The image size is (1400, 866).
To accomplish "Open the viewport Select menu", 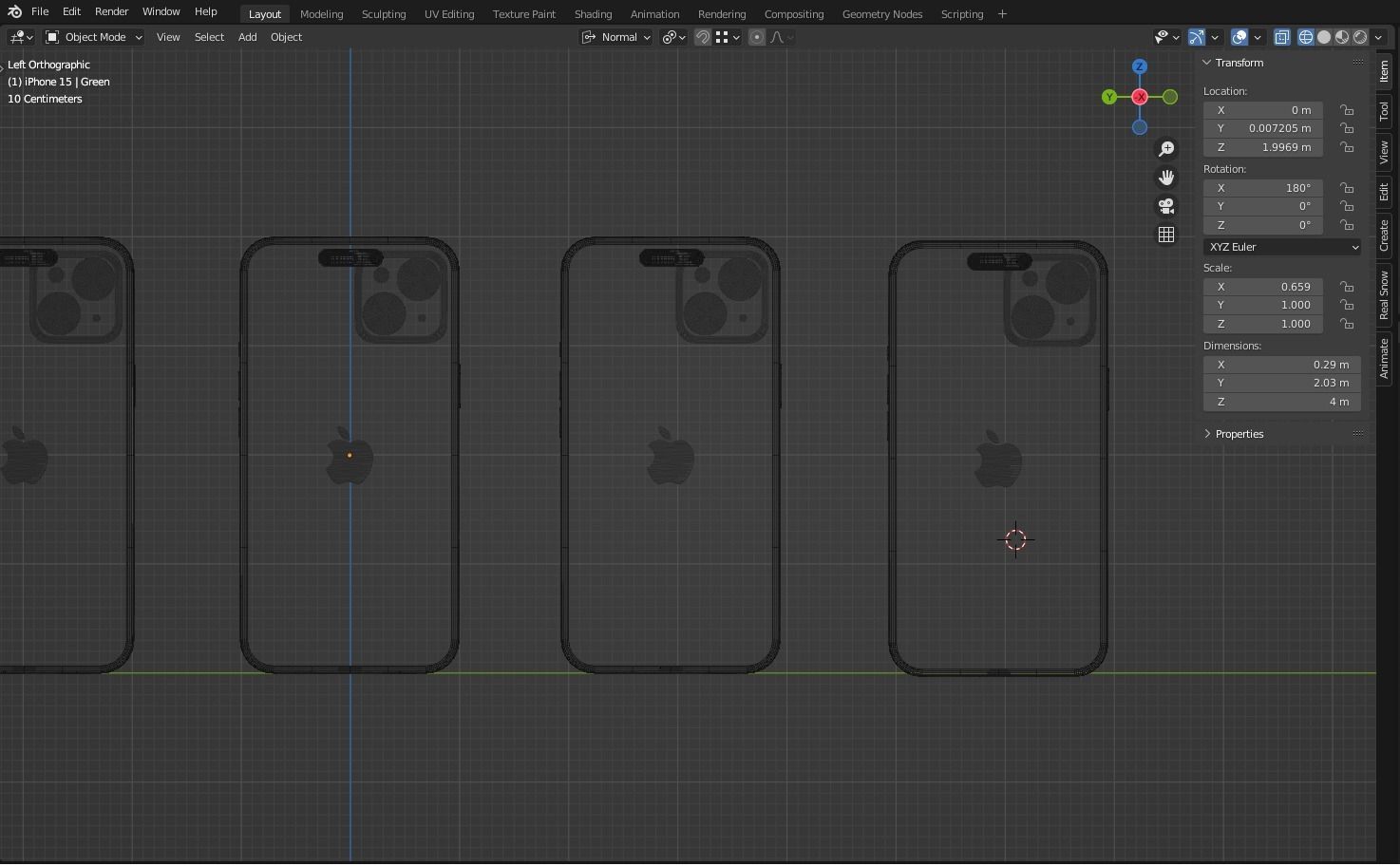I will pyautogui.click(x=209, y=37).
